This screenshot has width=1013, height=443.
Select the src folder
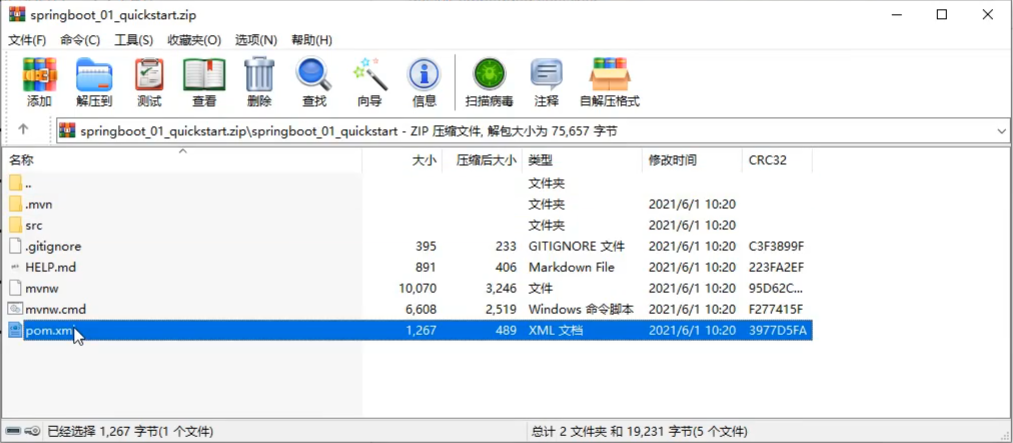tap(34, 225)
